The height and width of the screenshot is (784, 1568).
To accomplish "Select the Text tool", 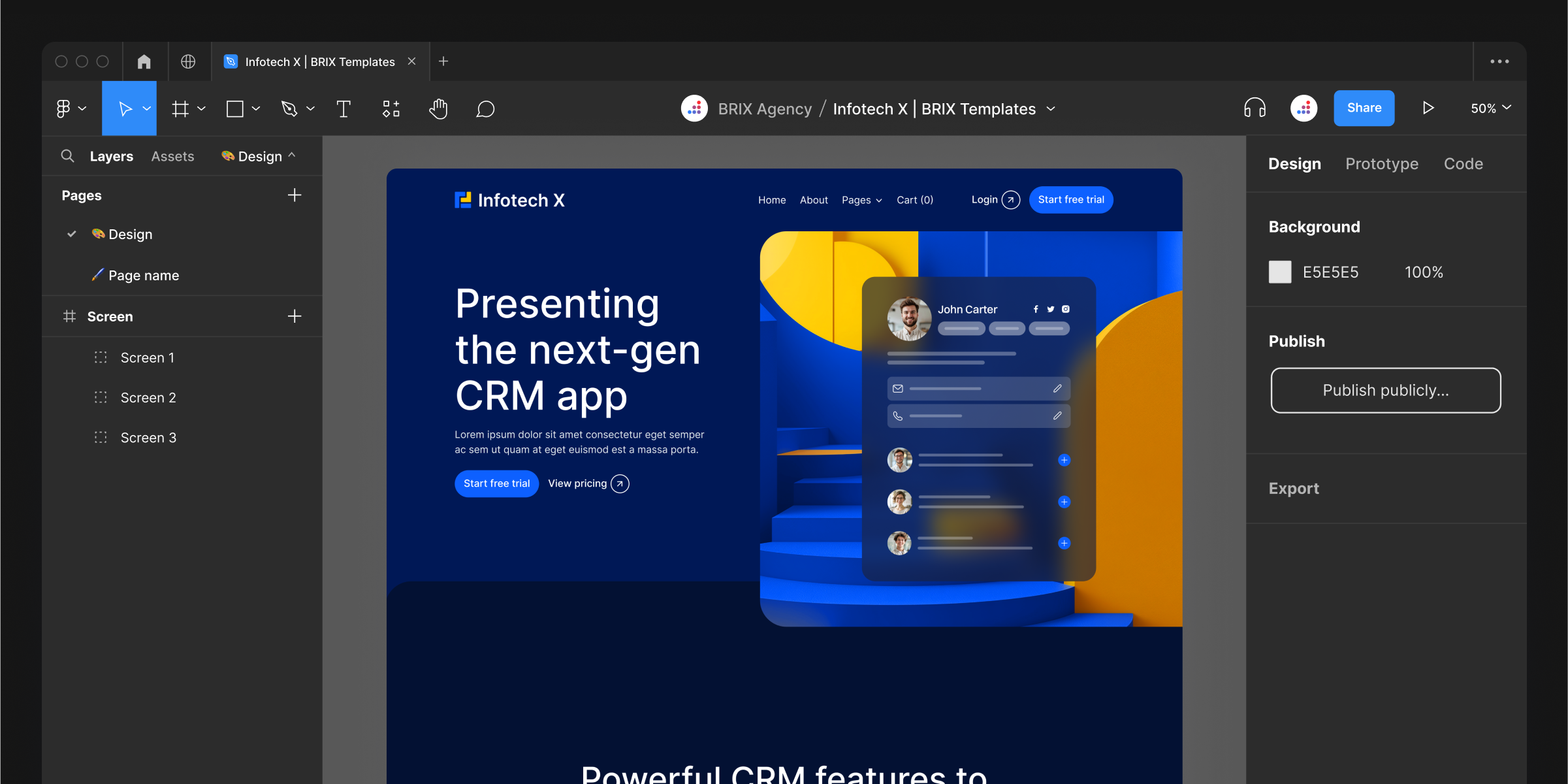I will [x=344, y=108].
